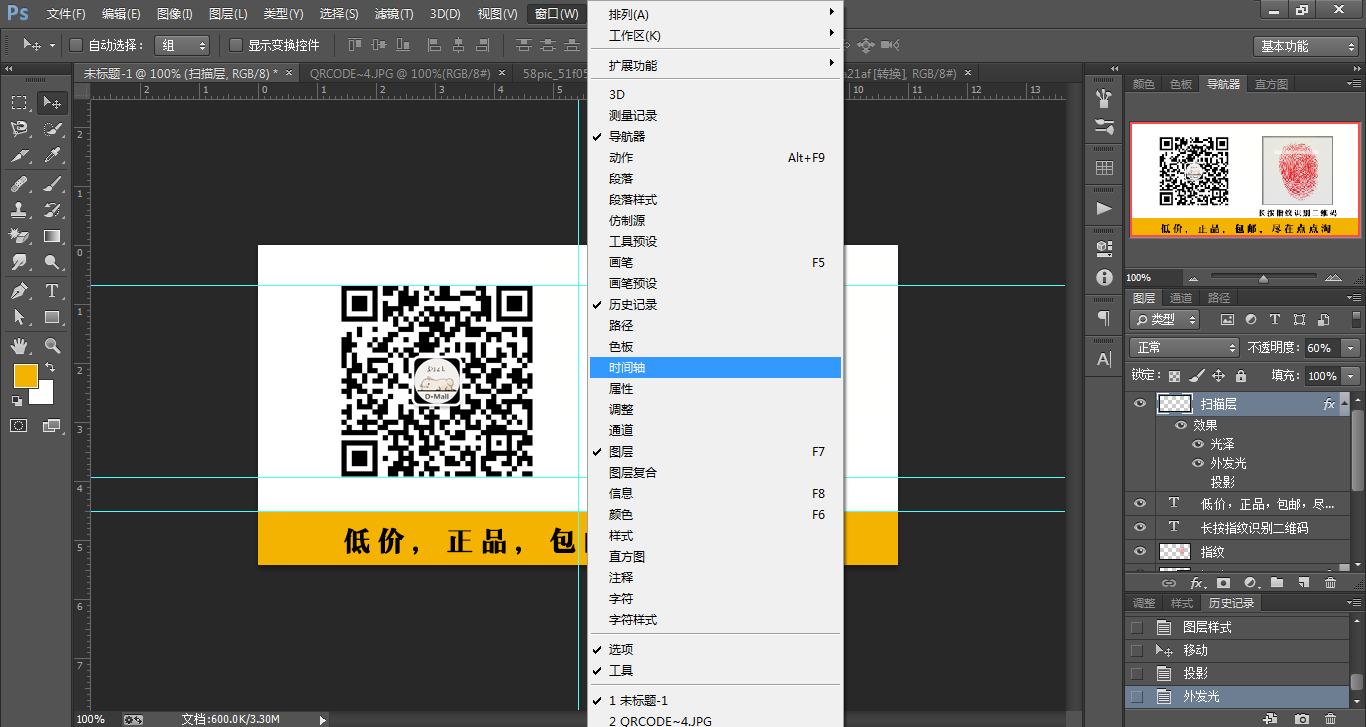1366x727 pixels.
Task: Select the Gradient tool
Action: pyautogui.click(x=52, y=237)
